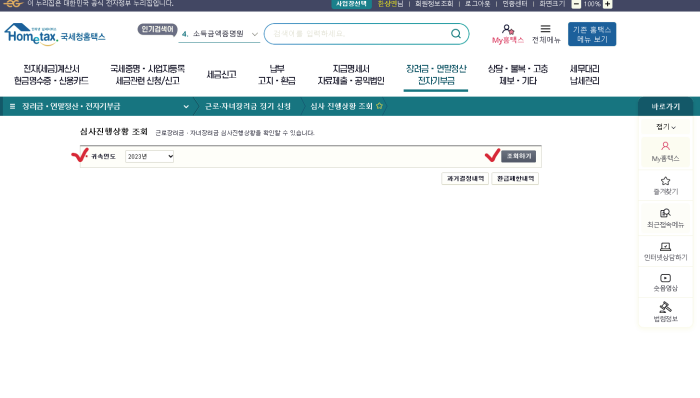Open 납부 고지·환급 menu

[277, 75]
